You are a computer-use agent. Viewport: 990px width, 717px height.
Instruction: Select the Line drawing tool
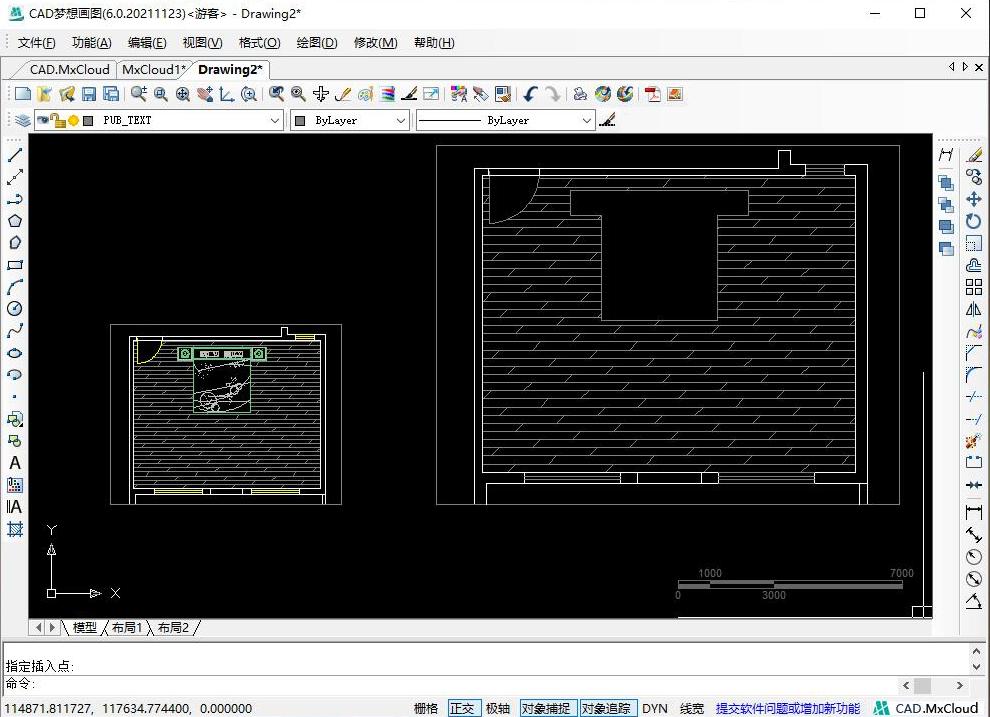click(15, 156)
